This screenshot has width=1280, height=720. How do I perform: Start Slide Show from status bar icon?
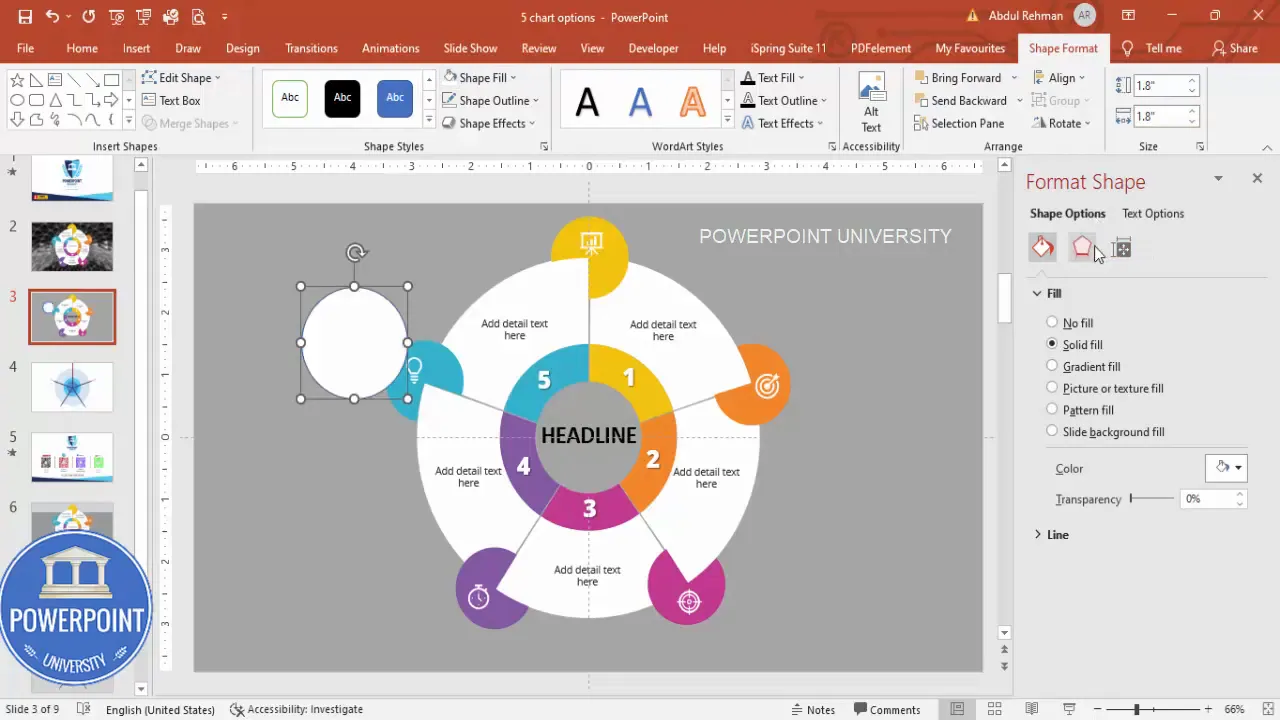click(1069, 709)
